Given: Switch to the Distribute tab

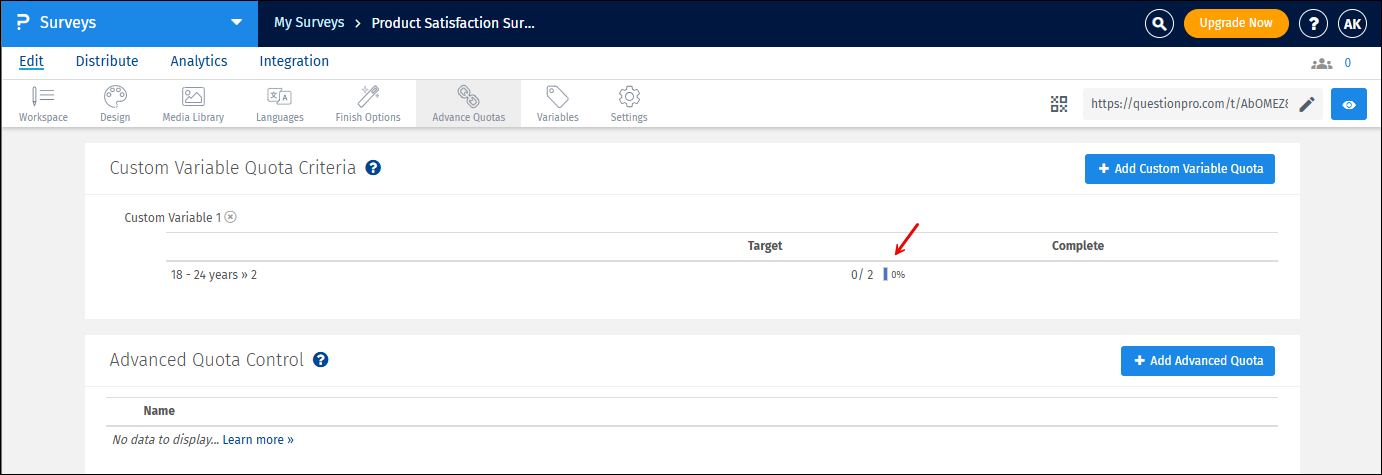Looking at the screenshot, I should [x=107, y=61].
